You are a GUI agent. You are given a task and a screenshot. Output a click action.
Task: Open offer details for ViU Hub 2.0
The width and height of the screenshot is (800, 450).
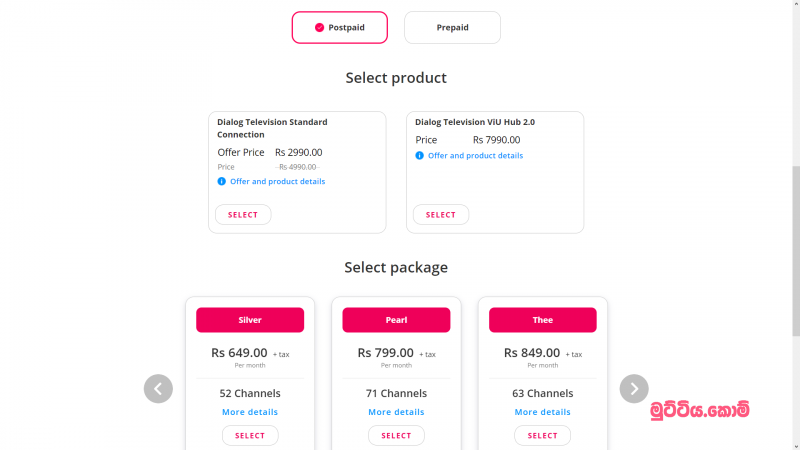476,156
